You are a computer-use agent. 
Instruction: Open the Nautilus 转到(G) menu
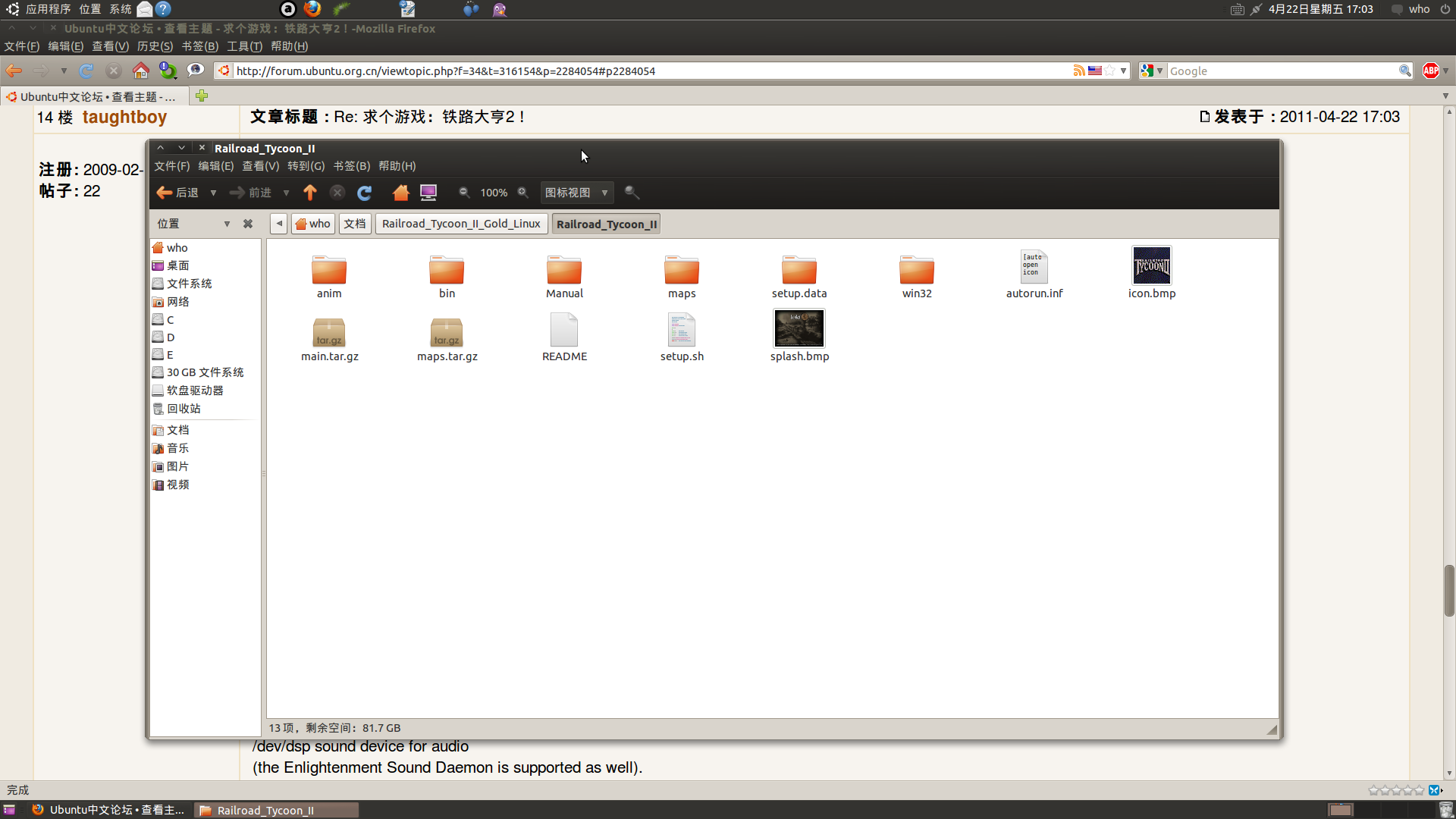306,166
